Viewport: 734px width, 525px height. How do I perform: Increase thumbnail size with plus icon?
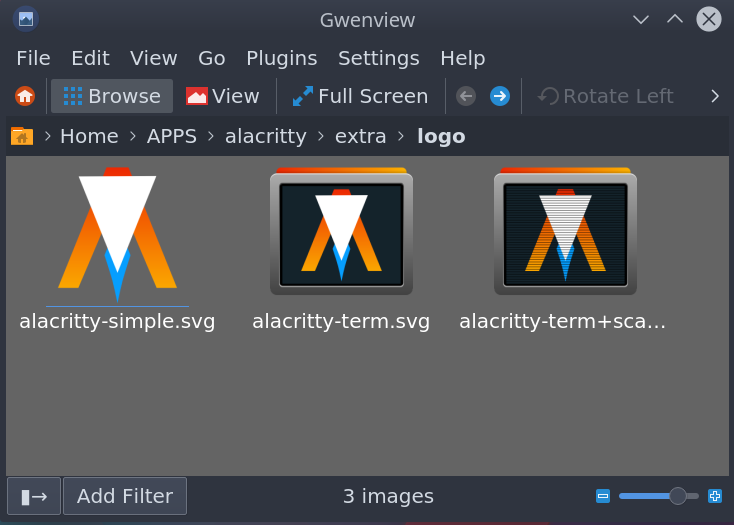coord(715,496)
